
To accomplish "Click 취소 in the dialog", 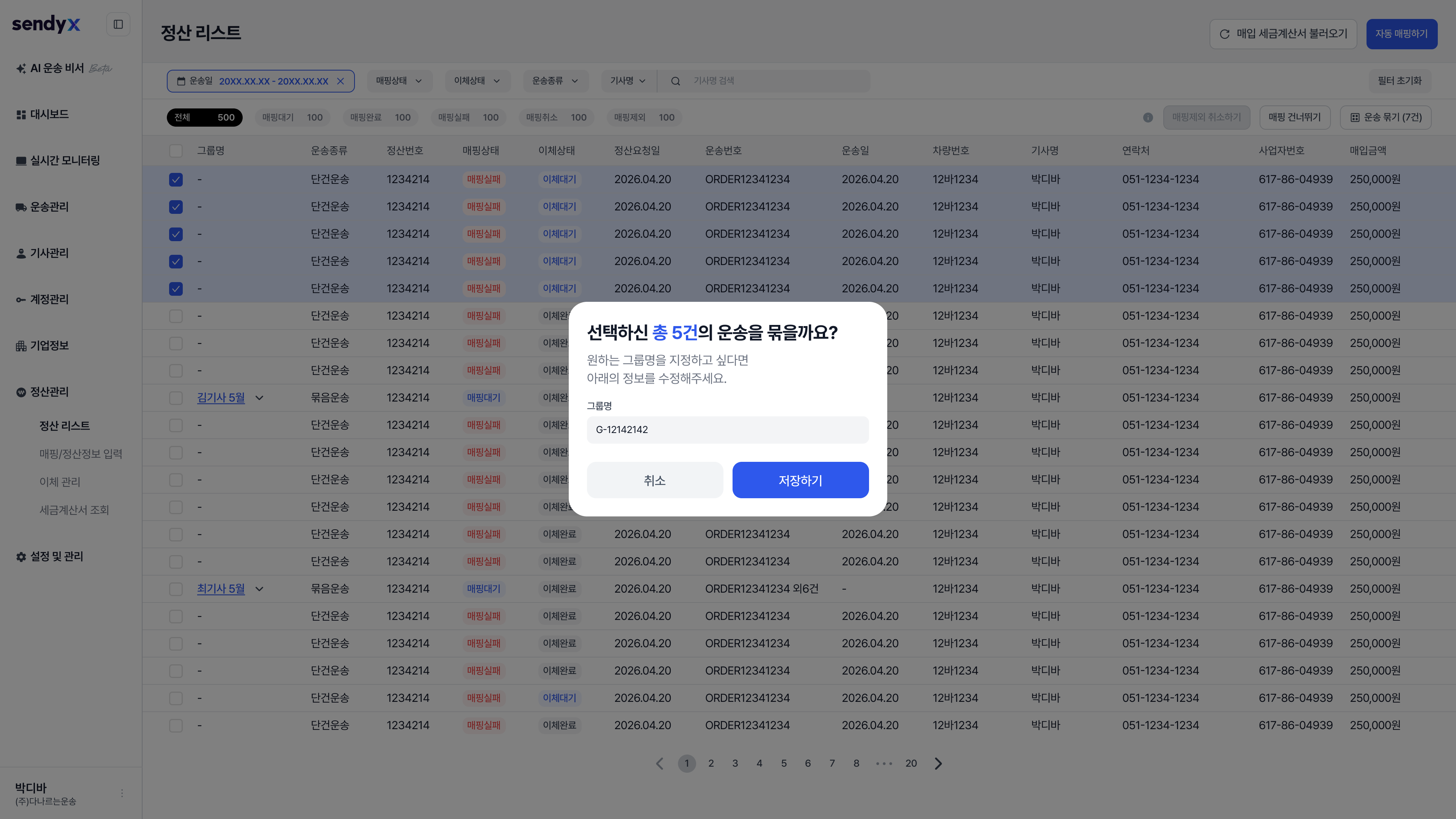I will 654,480.
